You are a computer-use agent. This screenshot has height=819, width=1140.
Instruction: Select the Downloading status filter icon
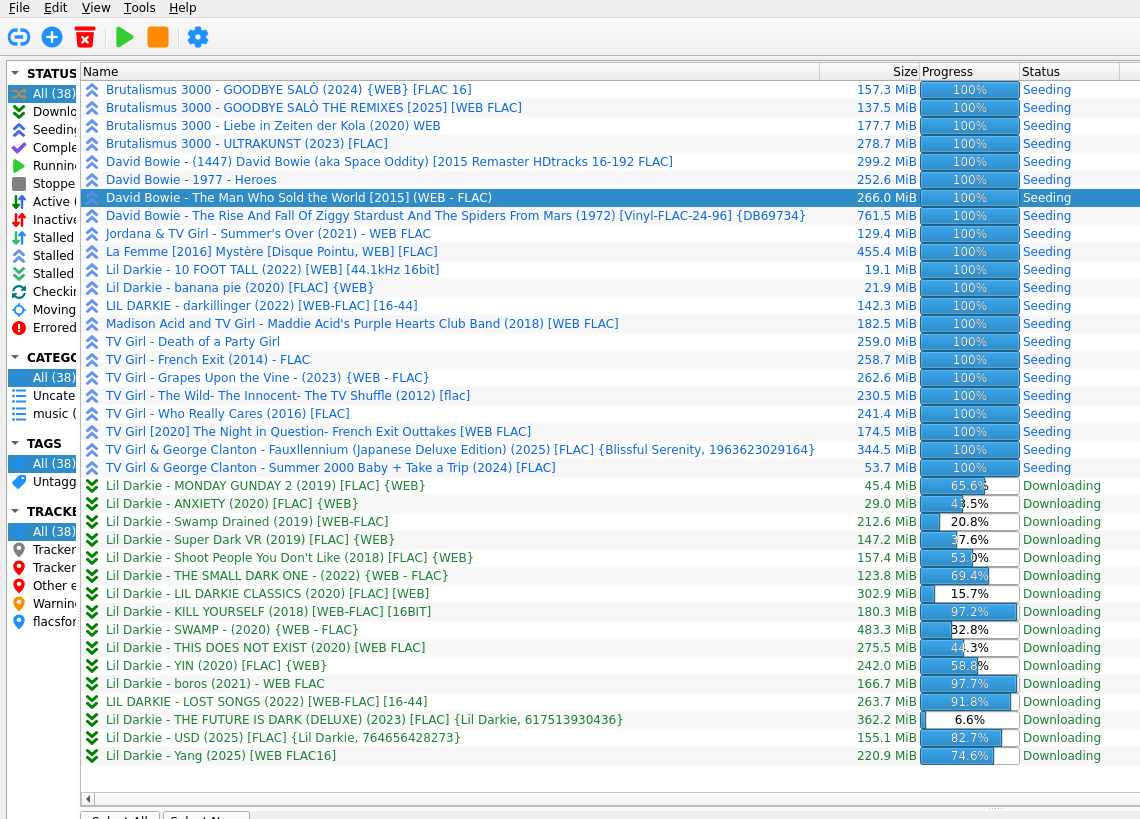tap(19, 111)
